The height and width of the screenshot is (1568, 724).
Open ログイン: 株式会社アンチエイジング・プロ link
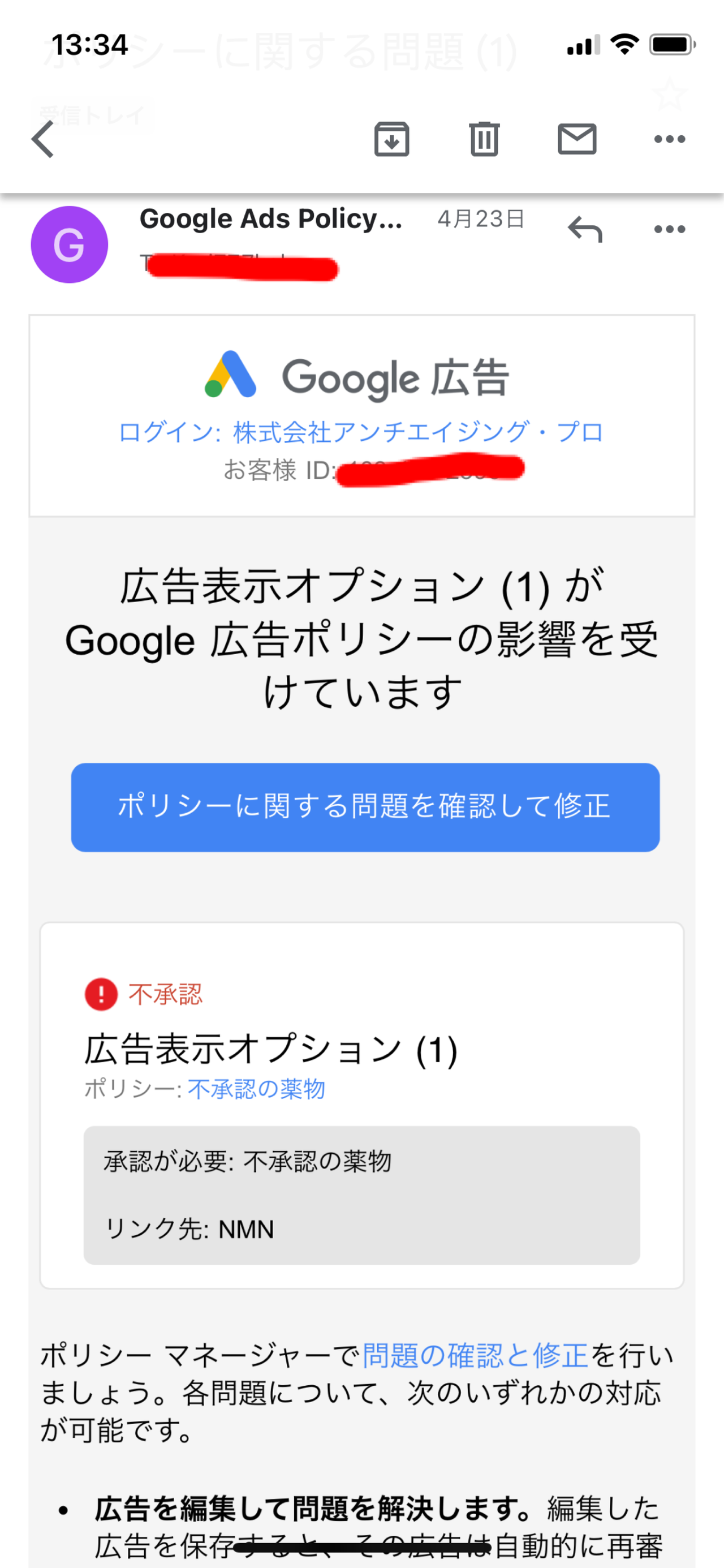coord(361,432)
